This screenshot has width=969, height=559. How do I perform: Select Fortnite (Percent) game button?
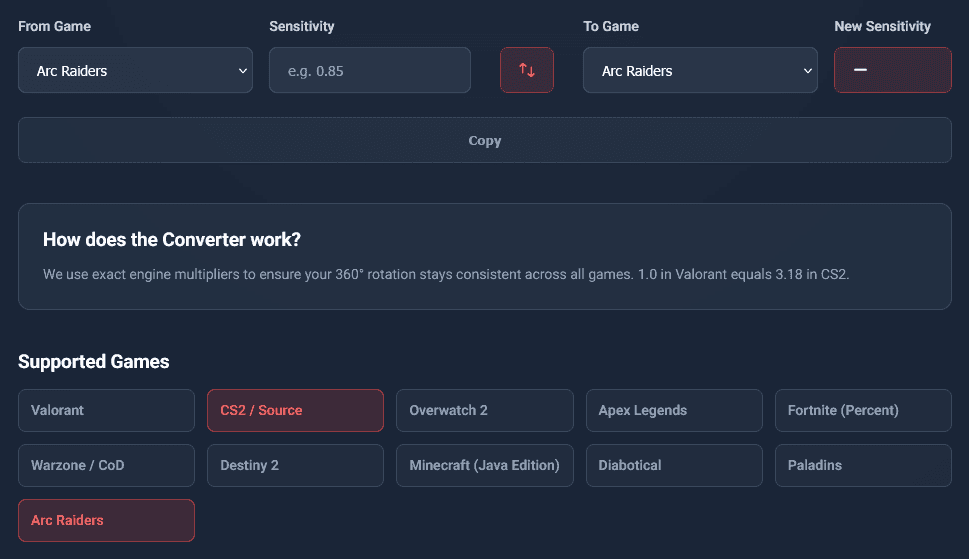click(863, 410)
